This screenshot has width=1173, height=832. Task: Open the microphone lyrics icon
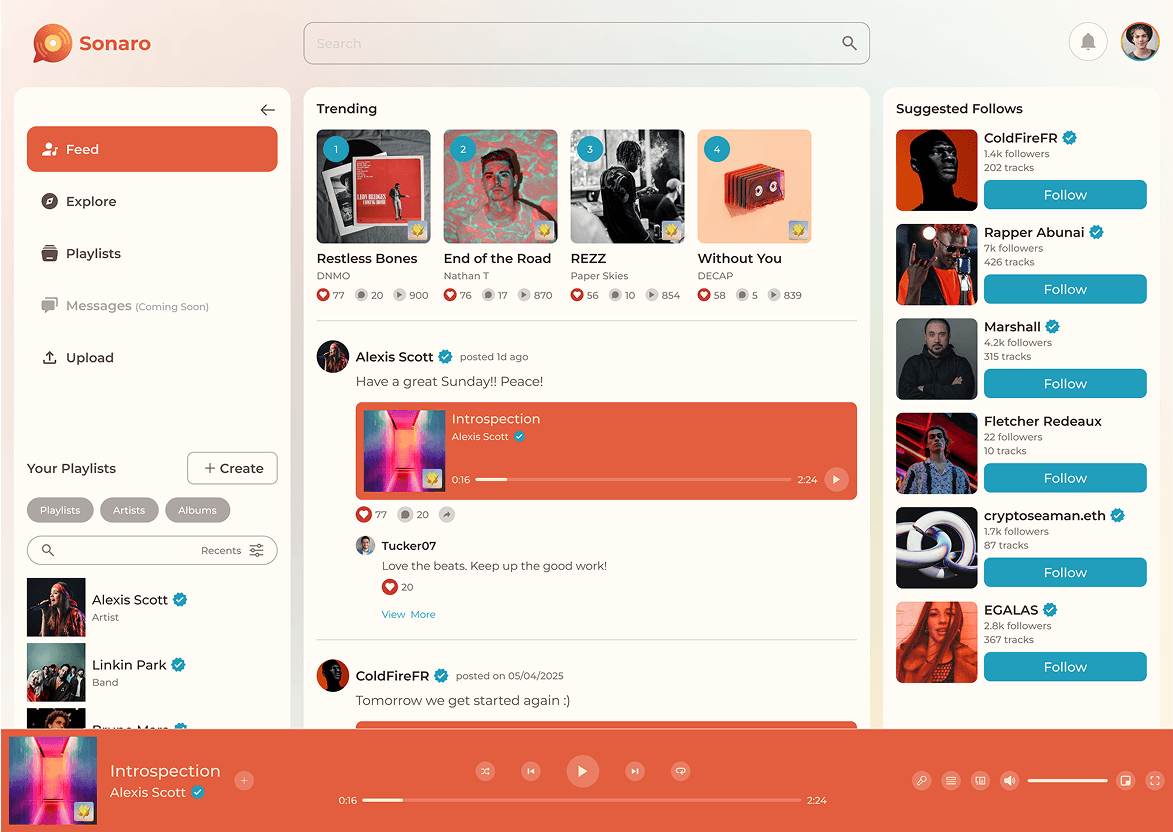click(x=922, y=780)
